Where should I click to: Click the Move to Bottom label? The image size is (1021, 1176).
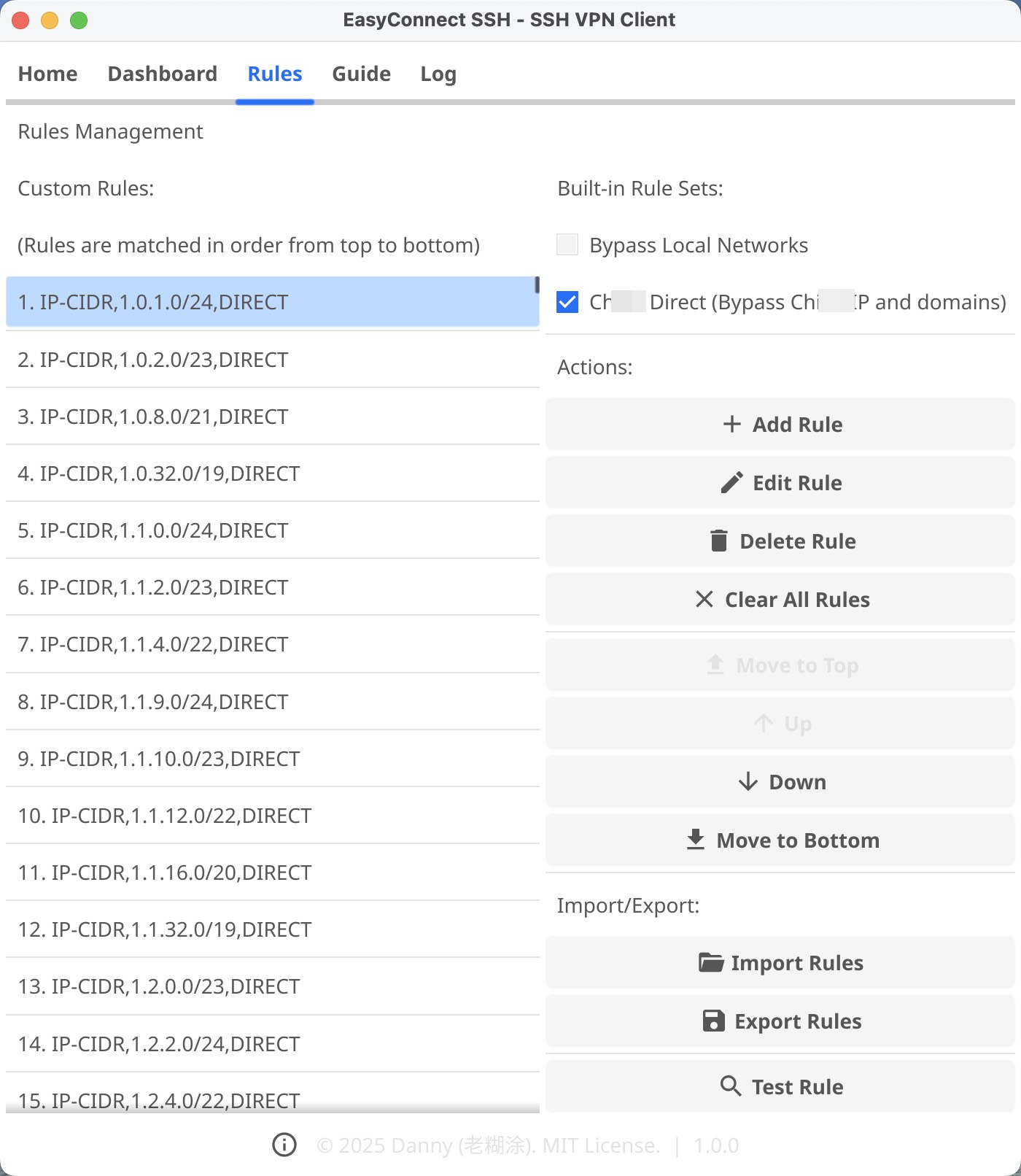tap(798, 840)
